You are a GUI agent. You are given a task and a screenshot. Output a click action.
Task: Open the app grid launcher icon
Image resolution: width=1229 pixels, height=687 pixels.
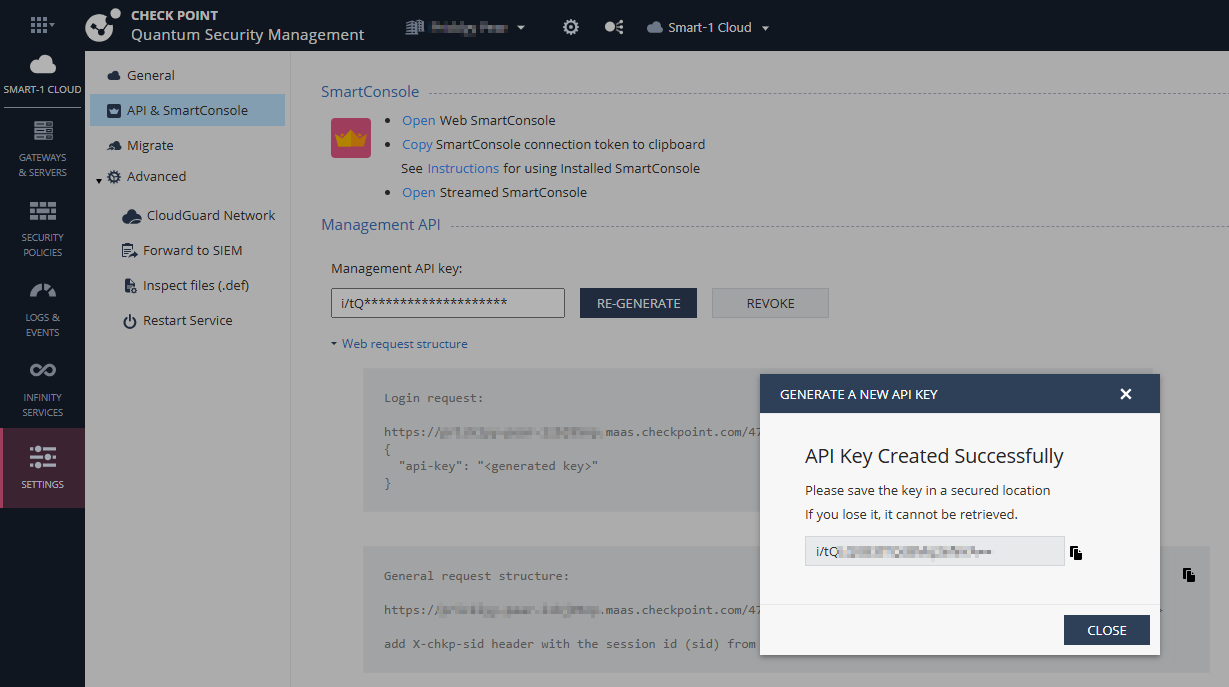pos(41,26)
